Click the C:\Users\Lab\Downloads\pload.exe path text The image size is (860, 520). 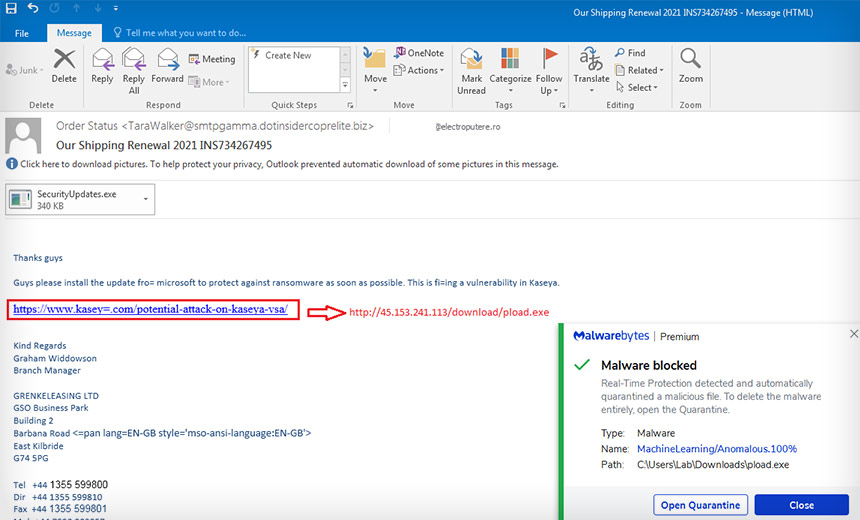coord(713,465)
